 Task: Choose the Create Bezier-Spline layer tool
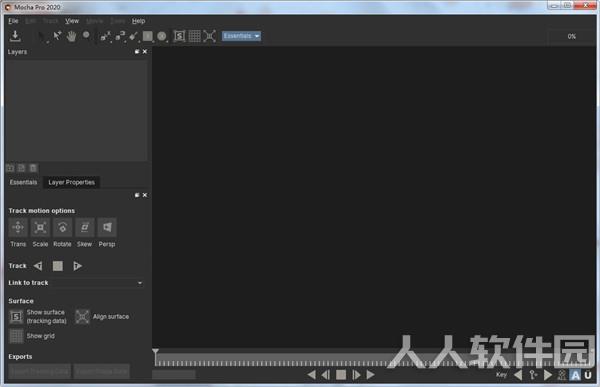pos(120,36)
